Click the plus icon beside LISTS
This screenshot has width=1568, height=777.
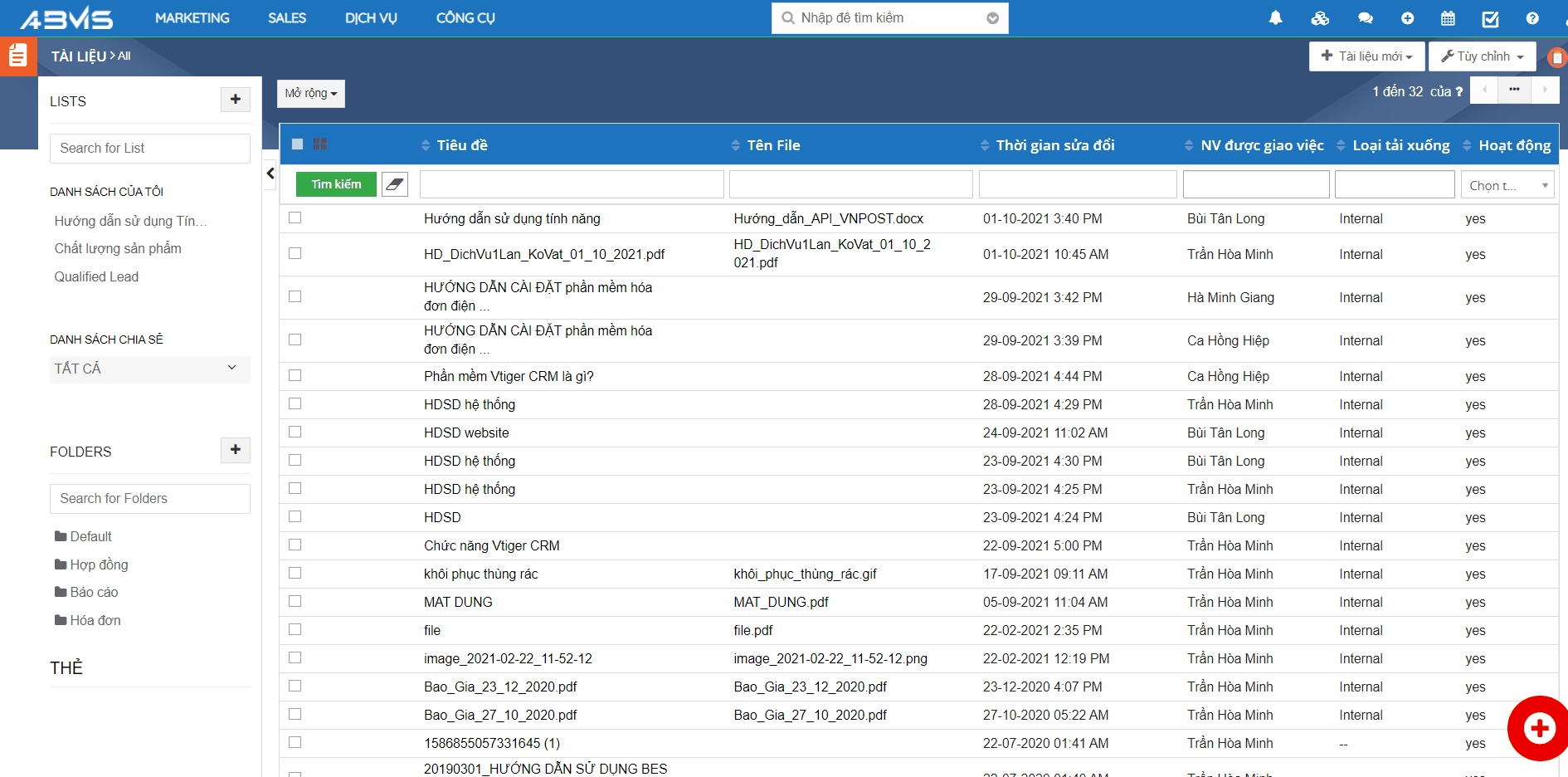click(x=236, y=100)
